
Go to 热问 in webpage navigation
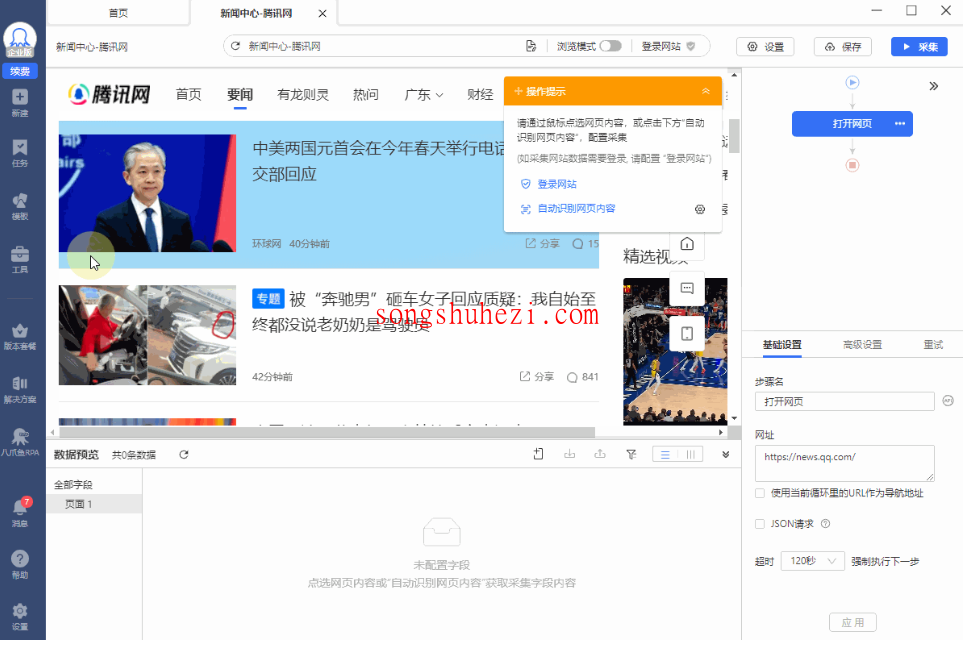pyautogui.click(x=366, y=95)
